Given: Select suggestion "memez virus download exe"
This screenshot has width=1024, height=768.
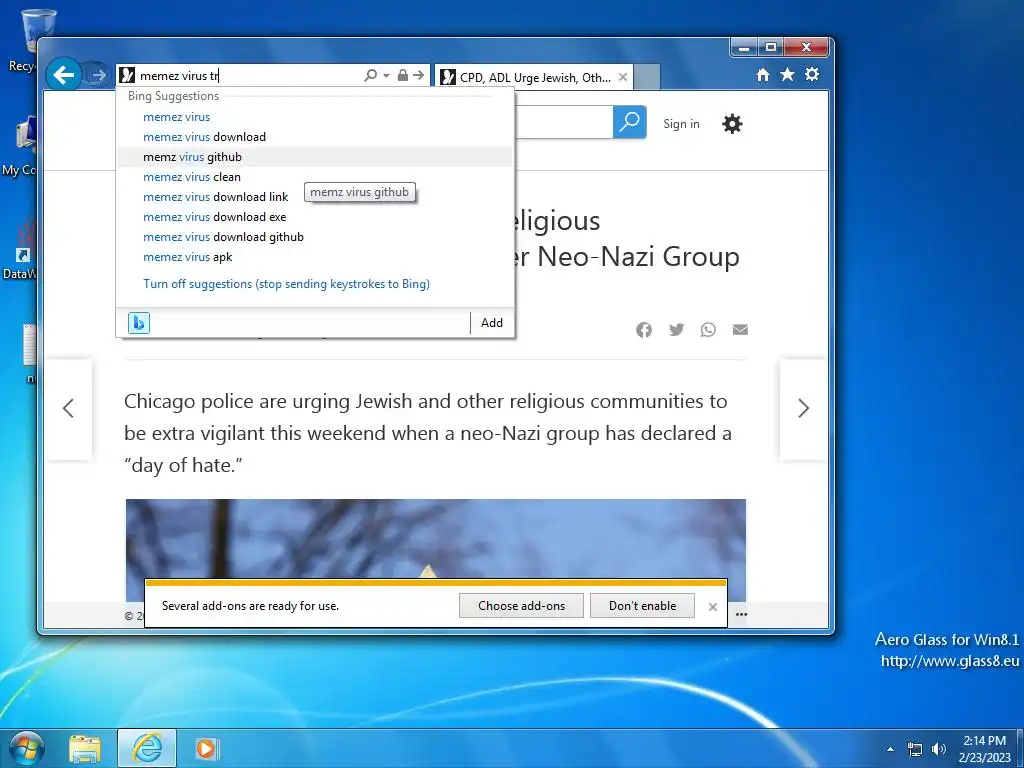Looking at the screenshot, I should coord(315,217).
